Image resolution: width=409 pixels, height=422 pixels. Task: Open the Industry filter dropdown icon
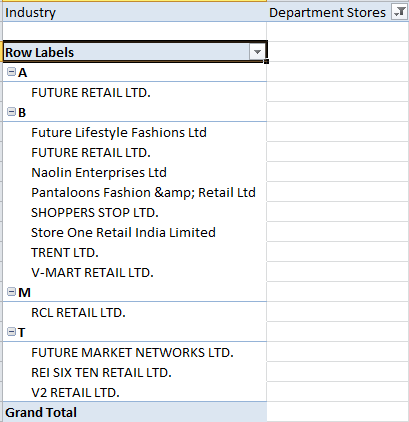click(x=399, y=12)
